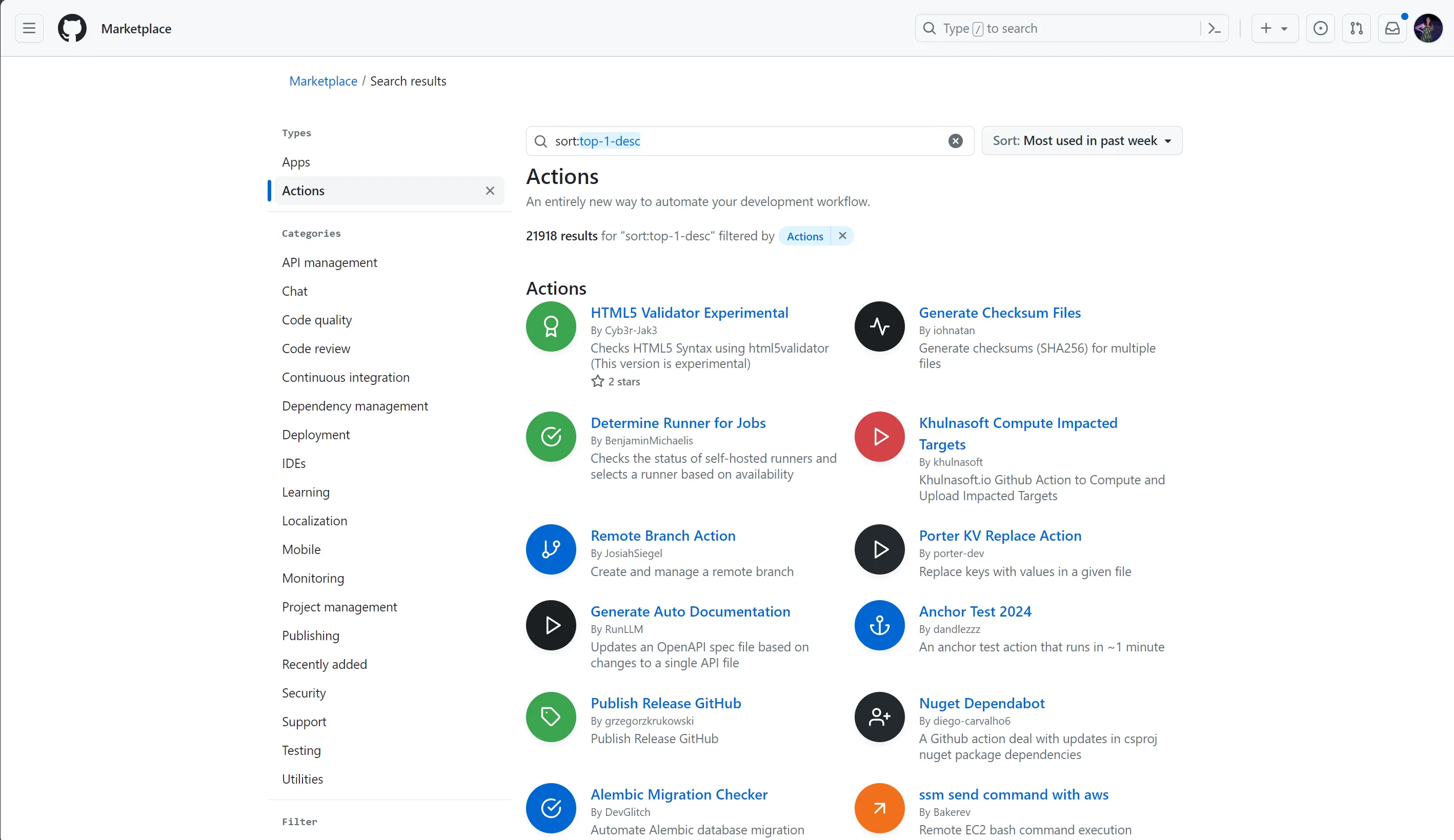Open the hamburger navigation menu
The width and height of the screenshot is (1454, 840).
(x=29, y=28)
